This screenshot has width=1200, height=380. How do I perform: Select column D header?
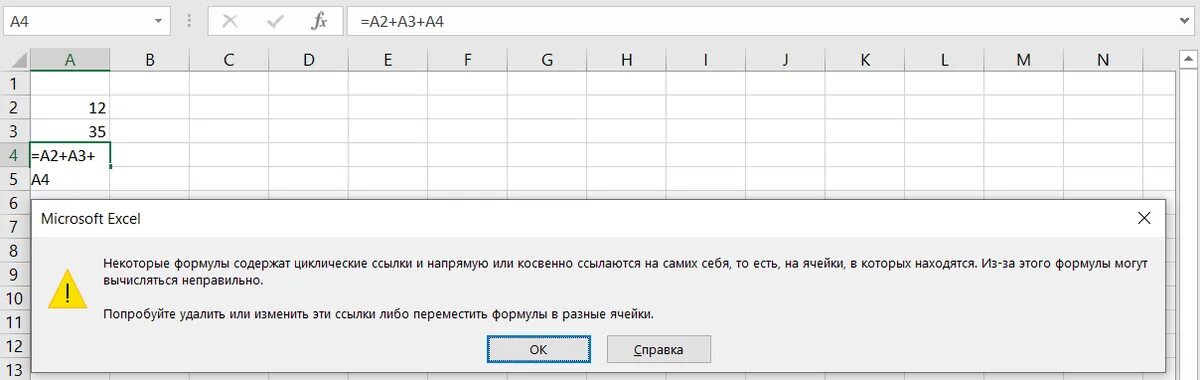(x=308, y=60)
